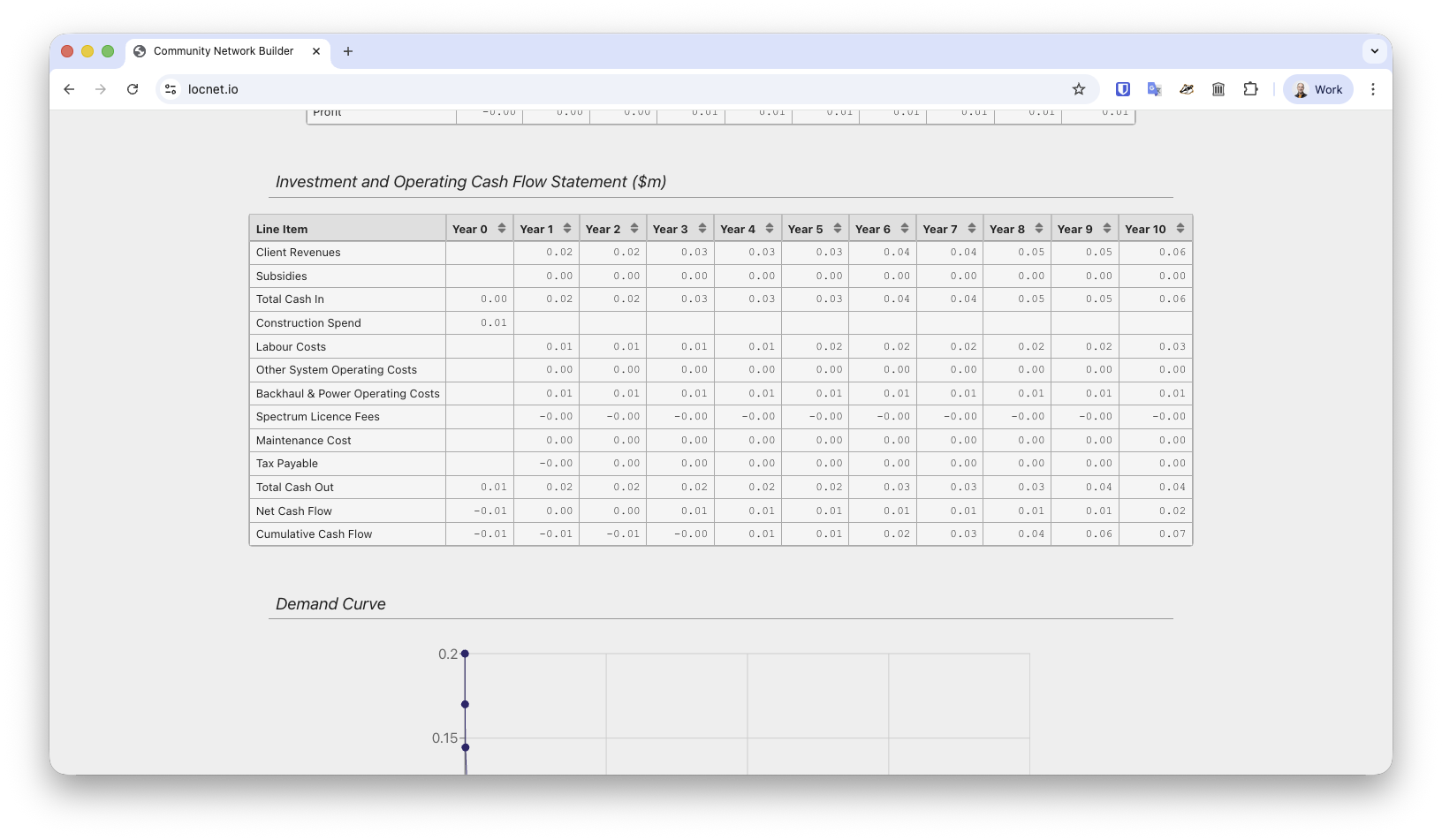Go back to the previous page
1442x840 pixels.
pyautogui.click(x=69, y=89)
